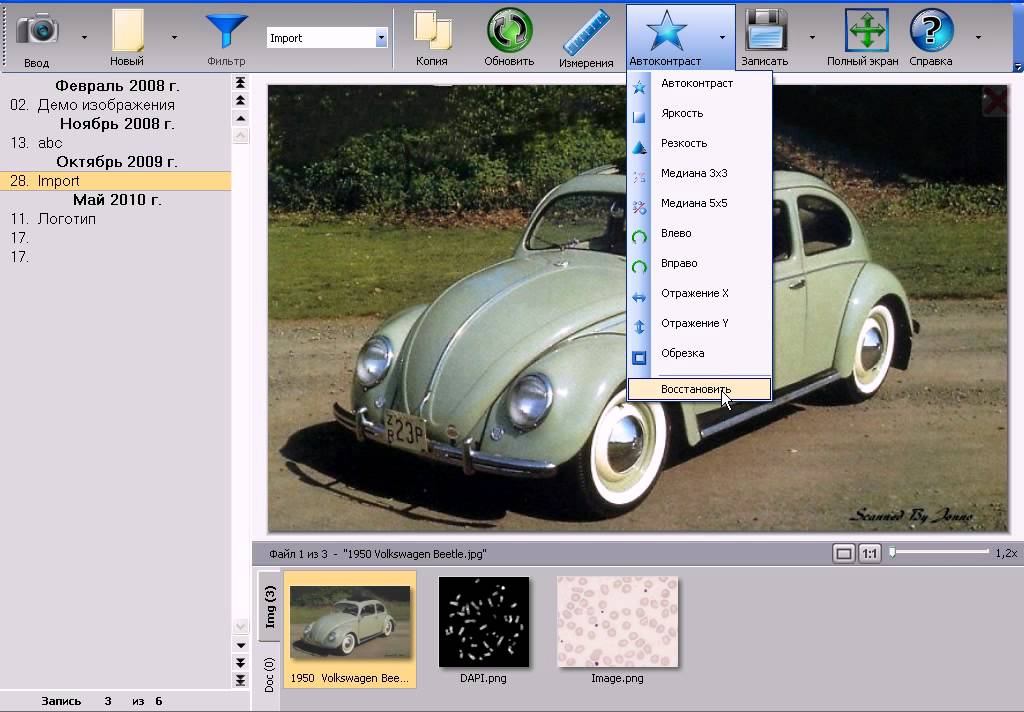Expand the arrow next to Новый
Screen dimensions: 1024x712
(174, 37)
